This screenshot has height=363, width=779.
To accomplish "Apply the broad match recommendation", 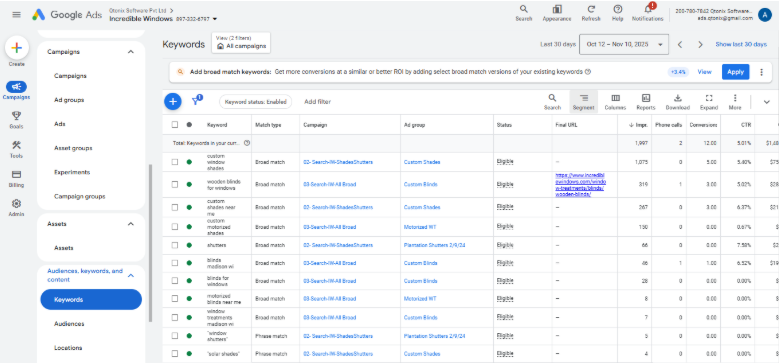I will point(735,72).
